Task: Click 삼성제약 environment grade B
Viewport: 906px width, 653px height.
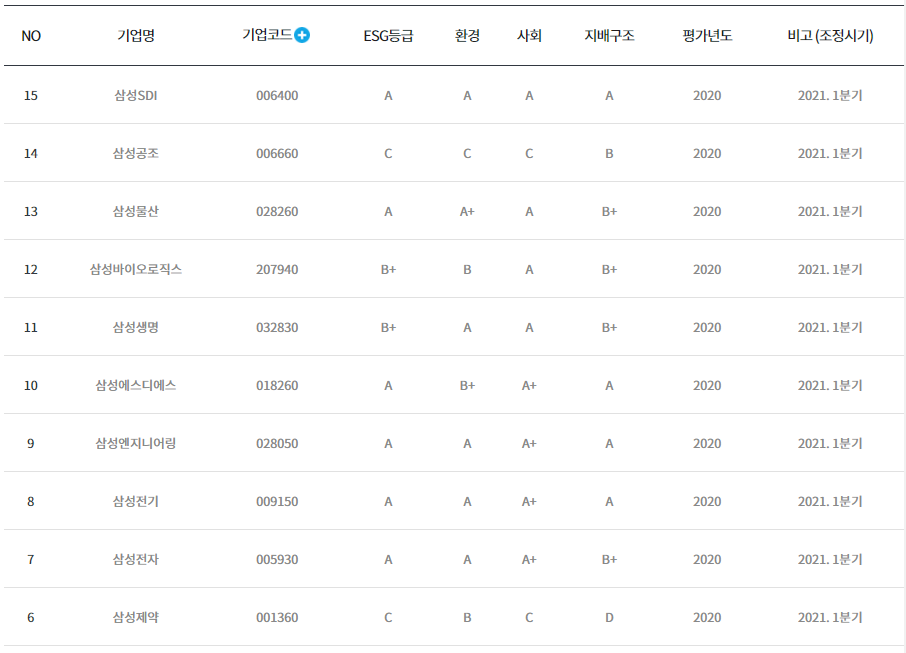Action: click(x=467, y=617)
